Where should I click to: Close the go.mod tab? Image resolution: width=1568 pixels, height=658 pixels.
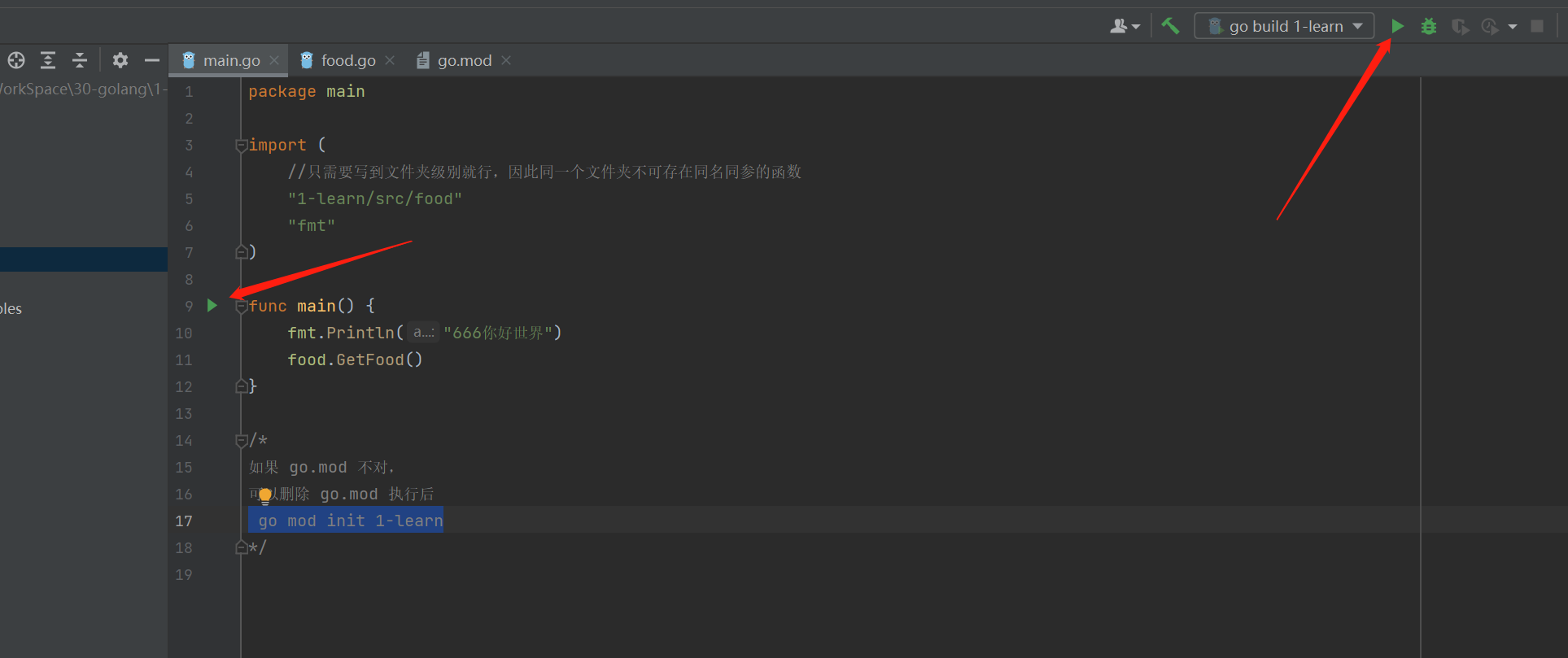click(506, 60)
